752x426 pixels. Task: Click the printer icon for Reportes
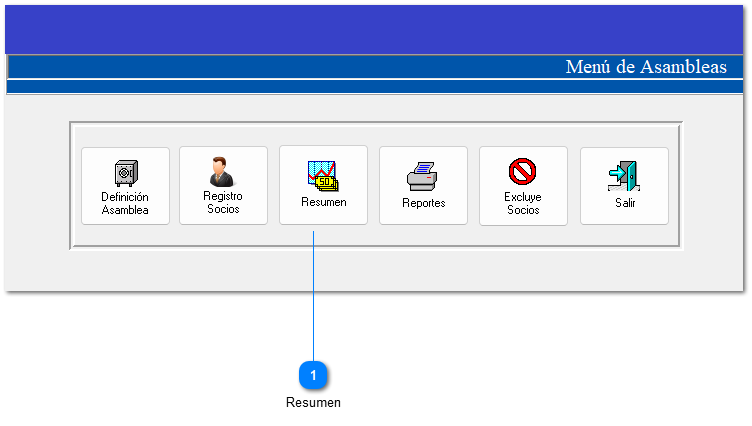click(x=423, y=177)
